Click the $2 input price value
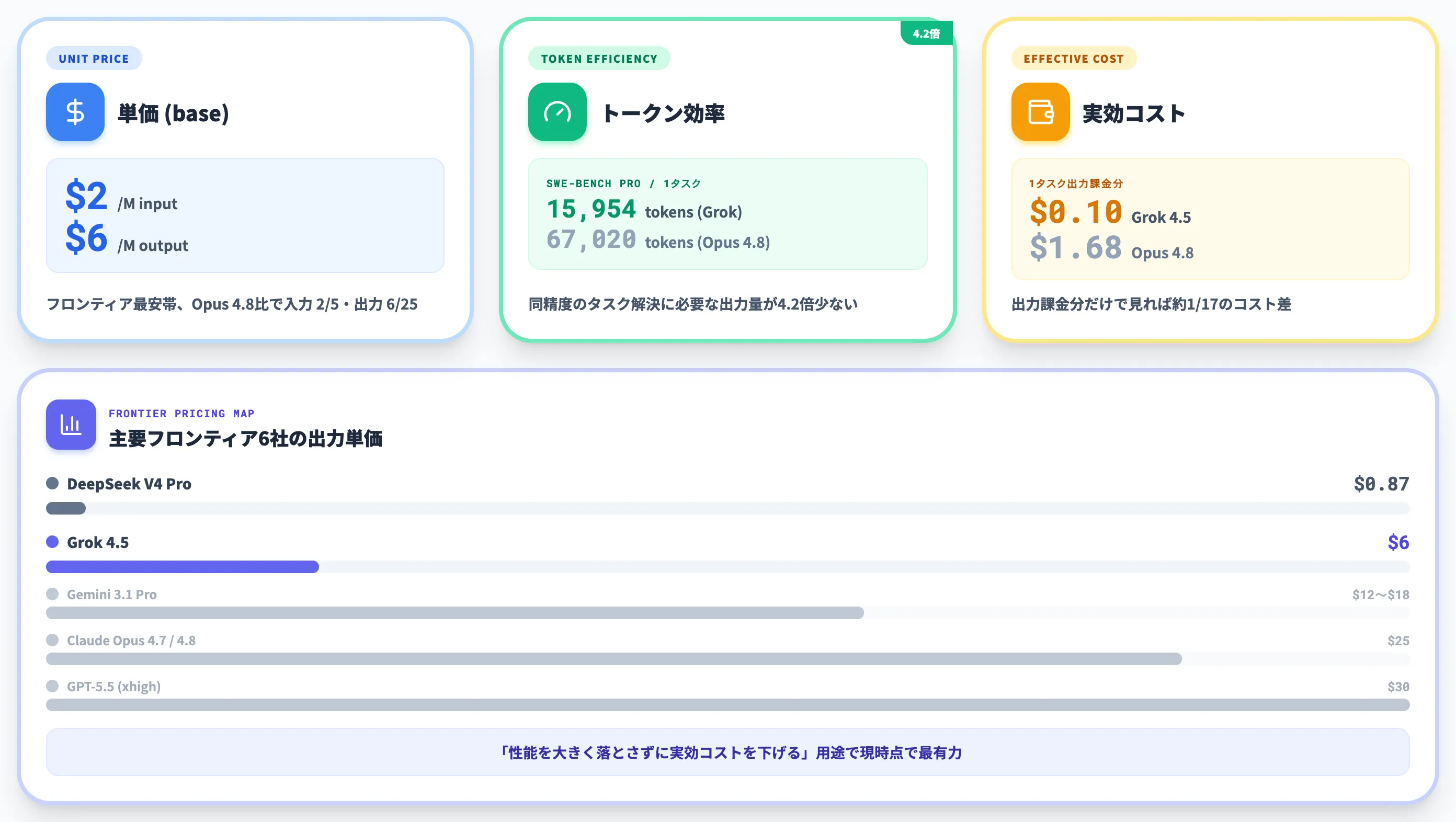1456x822 pixels. click(86, 196)
